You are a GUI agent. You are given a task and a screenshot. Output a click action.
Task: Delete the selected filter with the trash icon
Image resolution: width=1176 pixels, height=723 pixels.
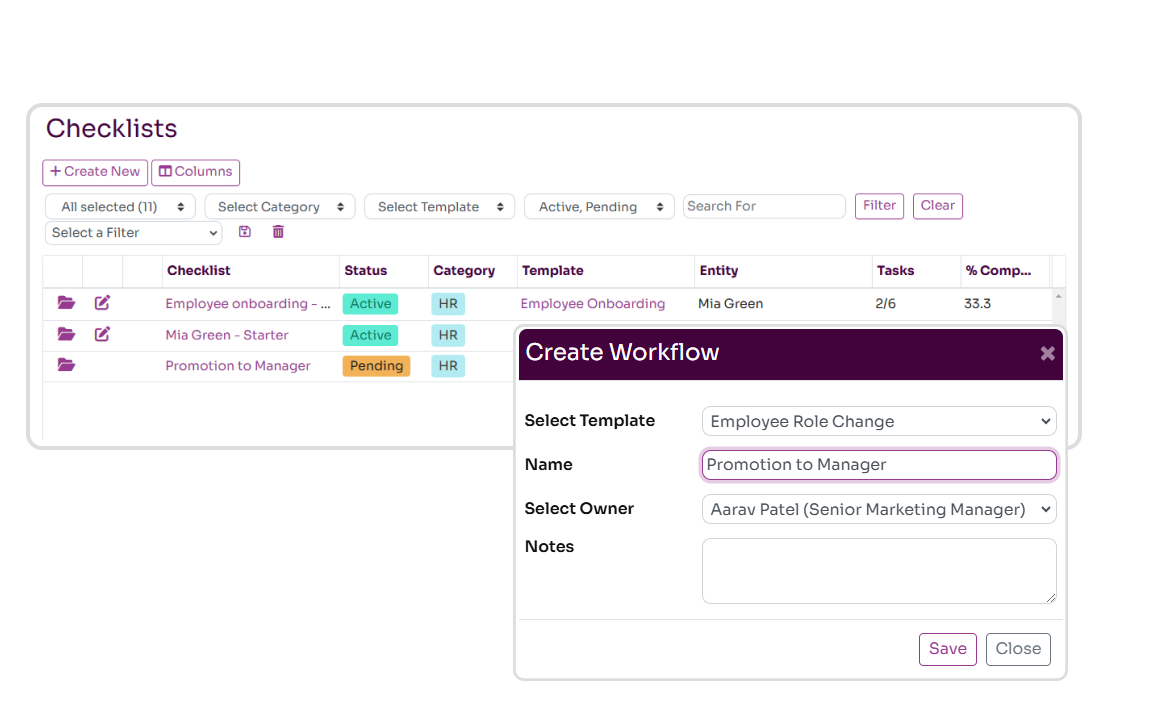point(278,231)
